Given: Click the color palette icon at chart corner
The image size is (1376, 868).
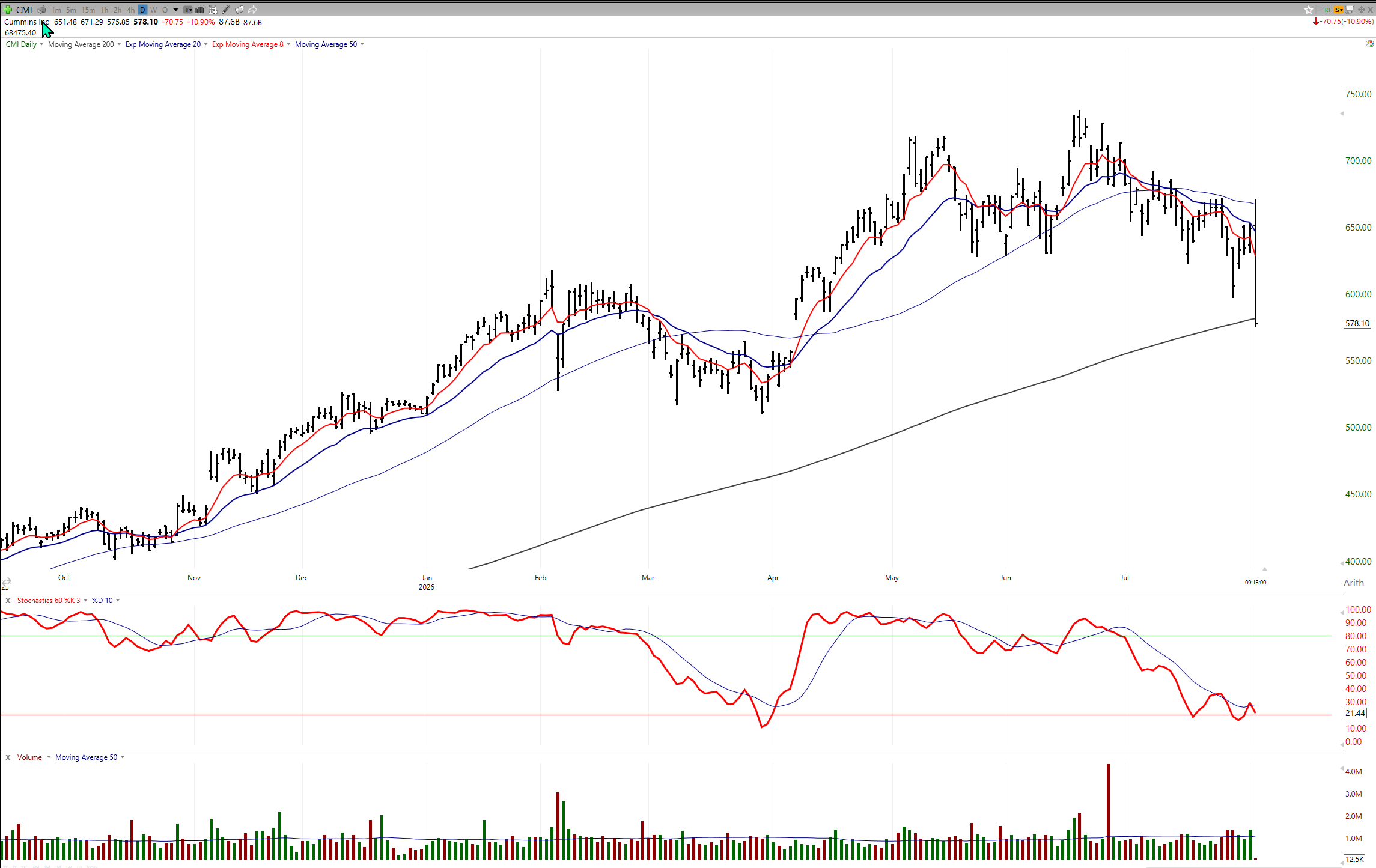Looking at the screenshot, I should [x=1369, y=44].
